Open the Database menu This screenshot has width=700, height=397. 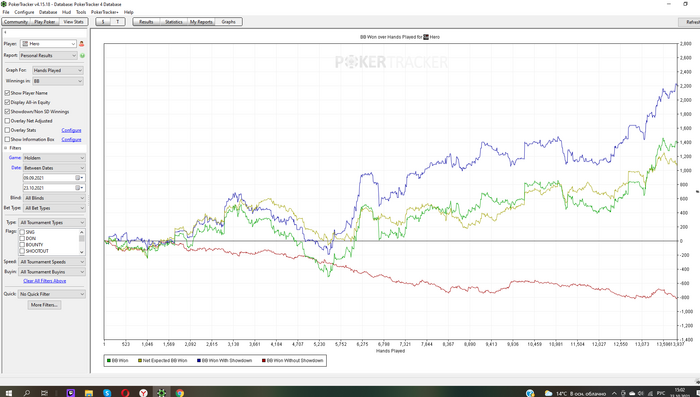pyautogui.click(x=48, y=12)
